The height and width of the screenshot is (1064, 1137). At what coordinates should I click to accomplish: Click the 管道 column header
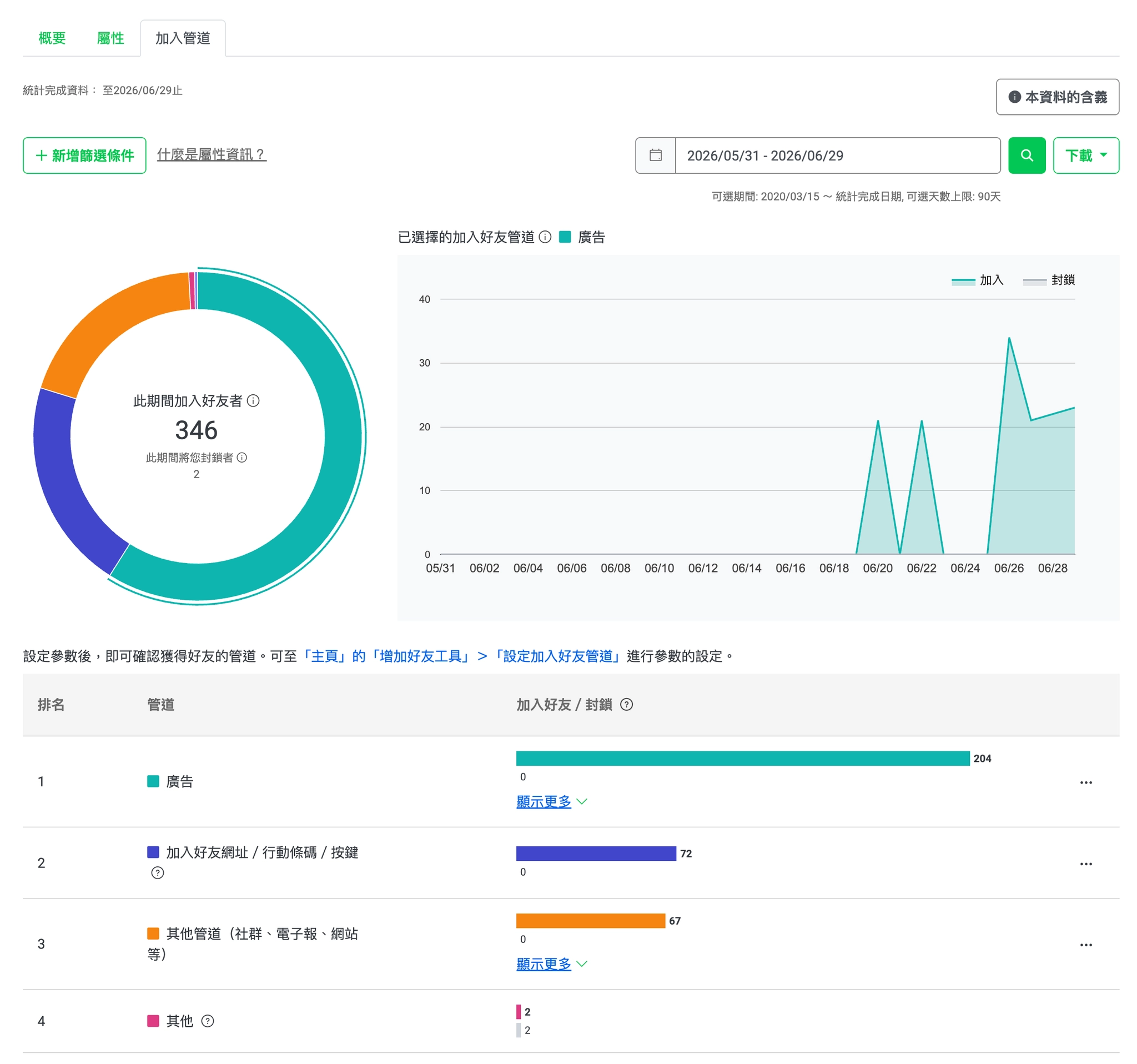pos(160,705)
